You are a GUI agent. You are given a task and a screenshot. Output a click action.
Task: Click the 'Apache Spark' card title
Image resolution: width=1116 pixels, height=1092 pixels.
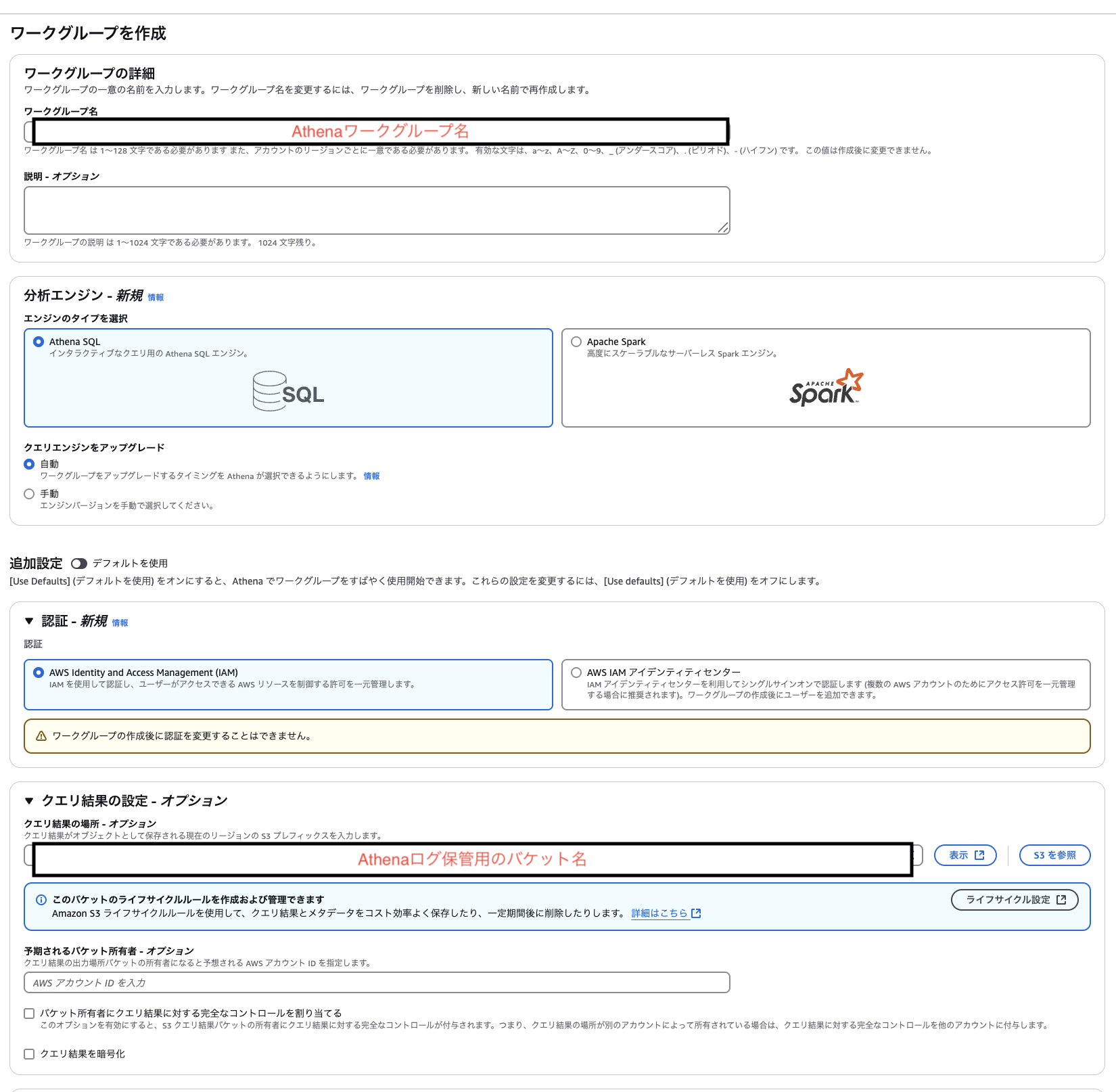(616, 342)
